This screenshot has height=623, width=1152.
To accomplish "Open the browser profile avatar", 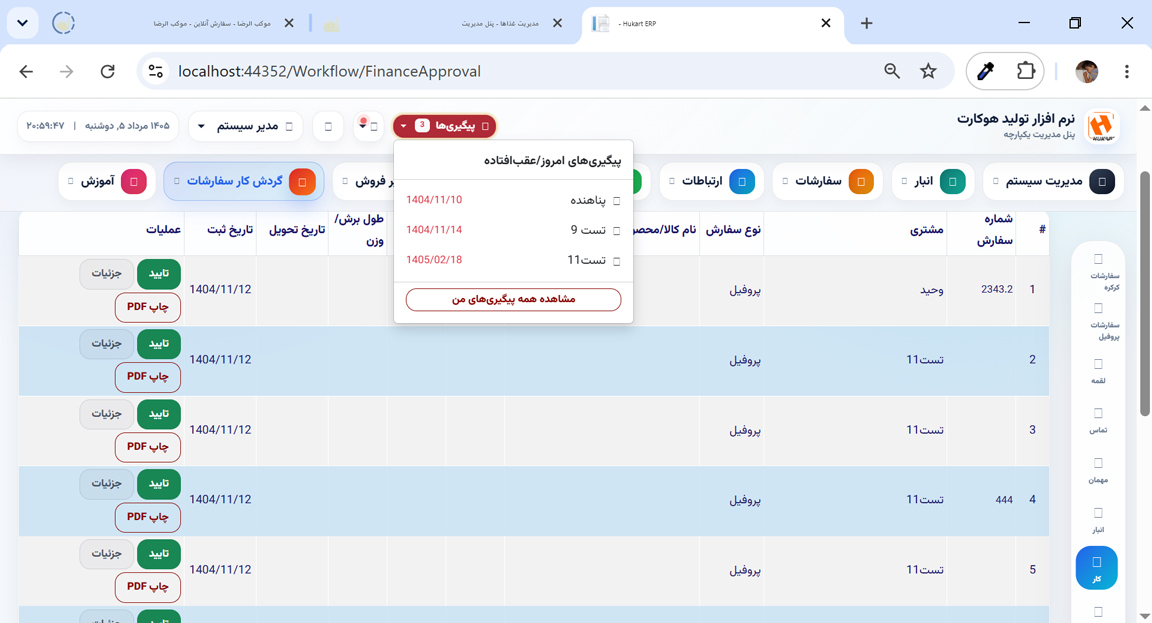I will [x=1087, y=71].
